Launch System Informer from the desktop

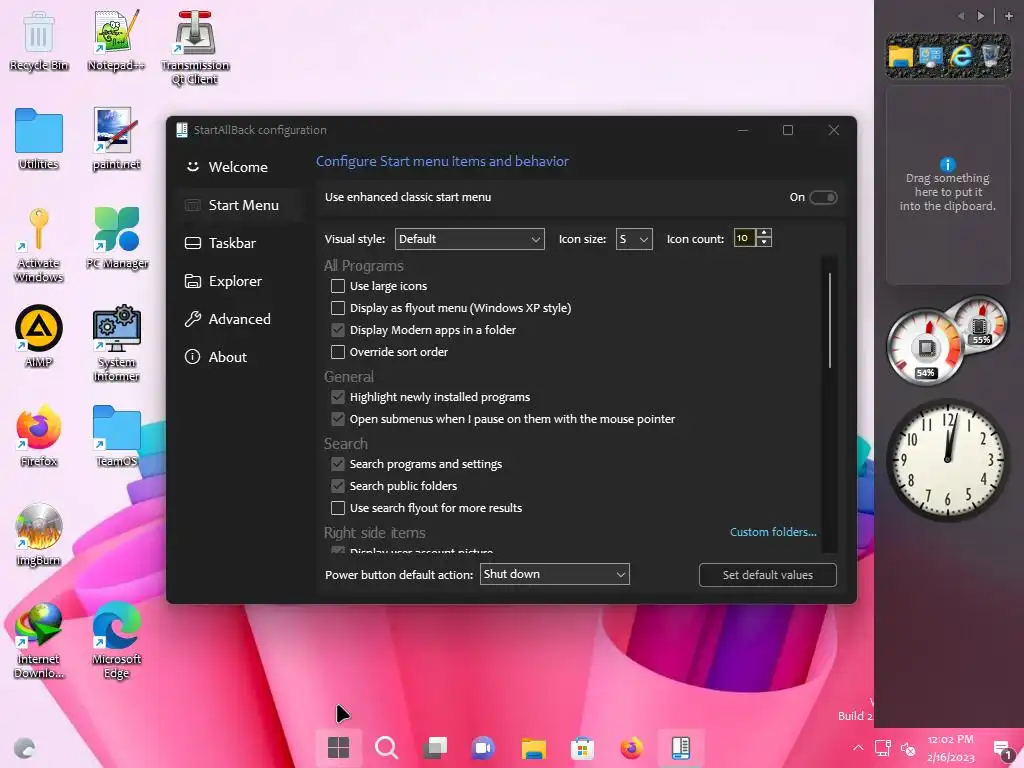(116, 344)
